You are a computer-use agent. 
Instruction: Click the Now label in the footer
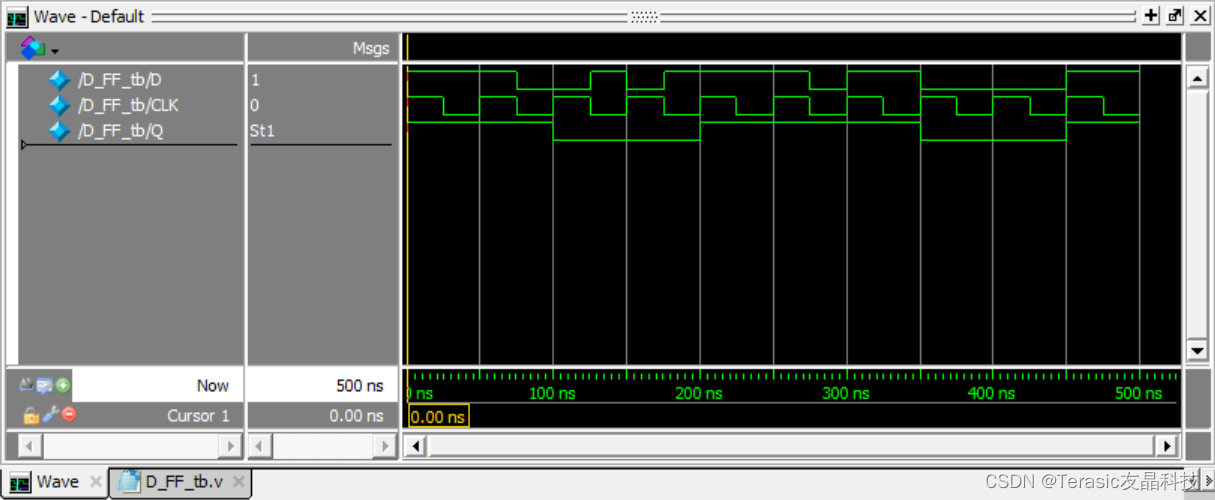(x=212, y=386)
